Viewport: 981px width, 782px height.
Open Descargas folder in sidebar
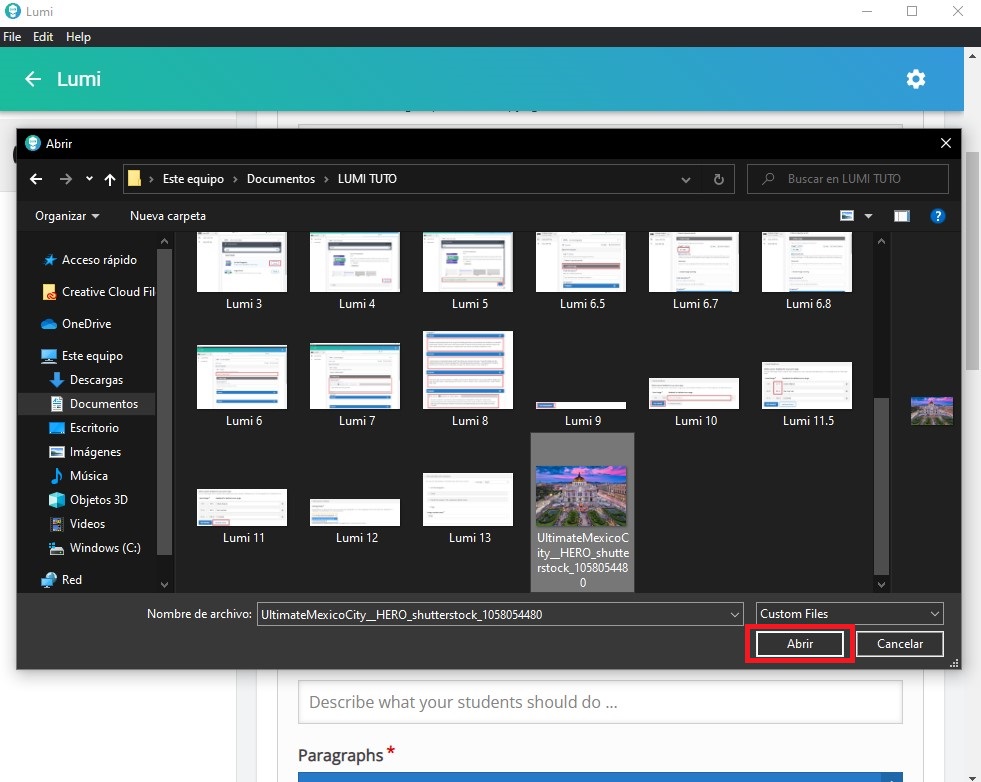[96, 380]
